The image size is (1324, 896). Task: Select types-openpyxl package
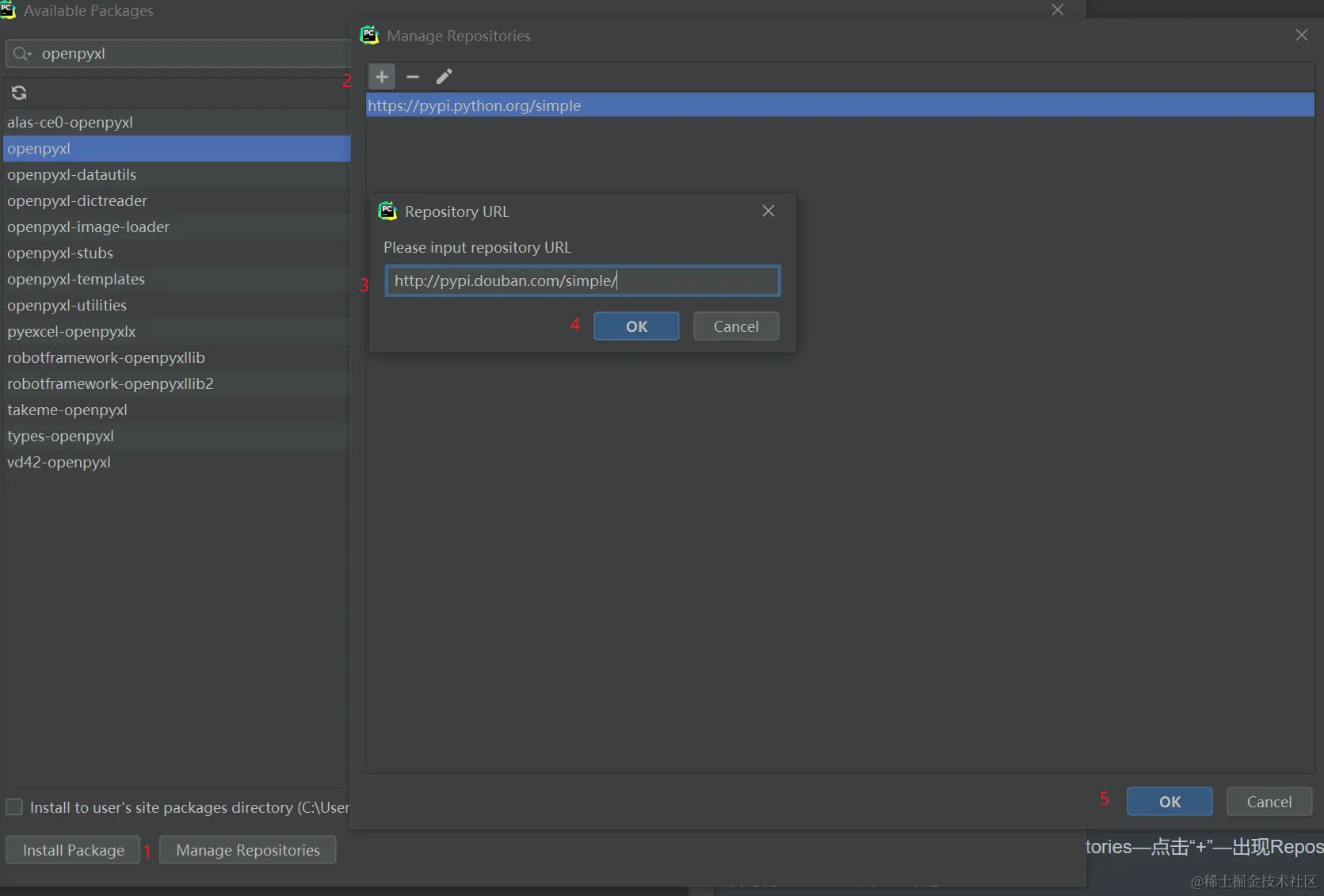[x=177, y=436]
